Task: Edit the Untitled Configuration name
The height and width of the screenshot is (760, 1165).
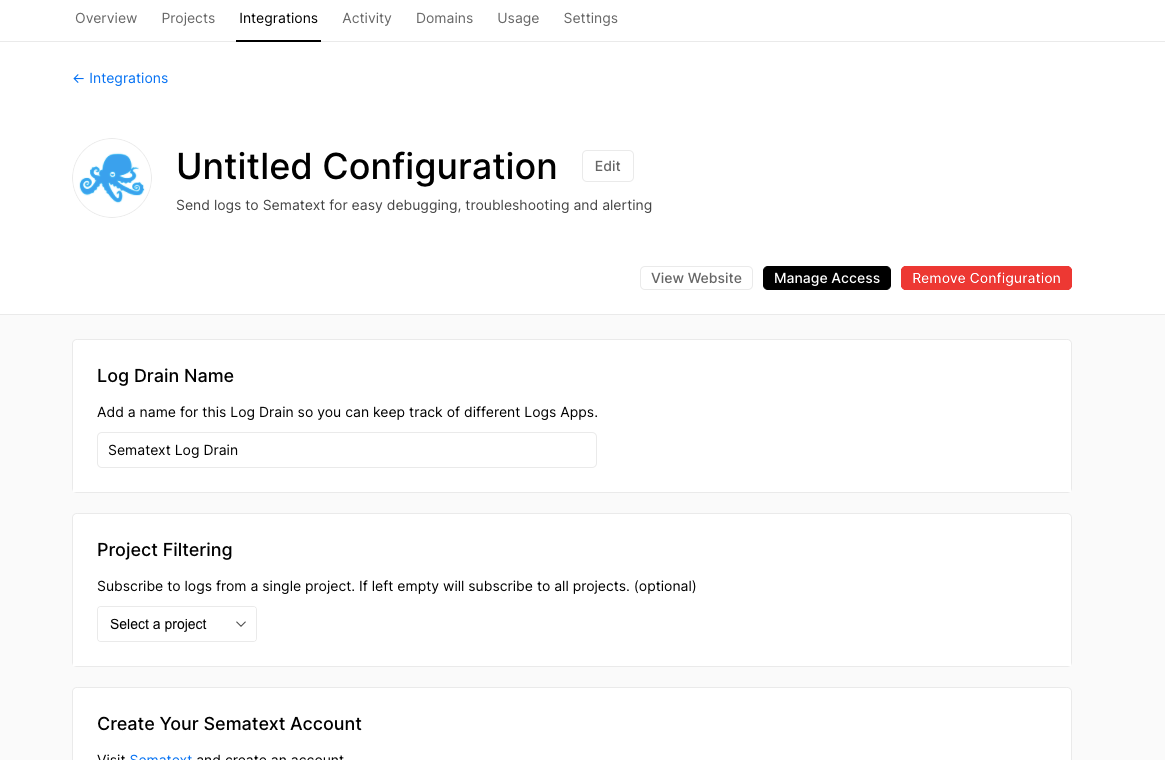Action: pos(608,166)
